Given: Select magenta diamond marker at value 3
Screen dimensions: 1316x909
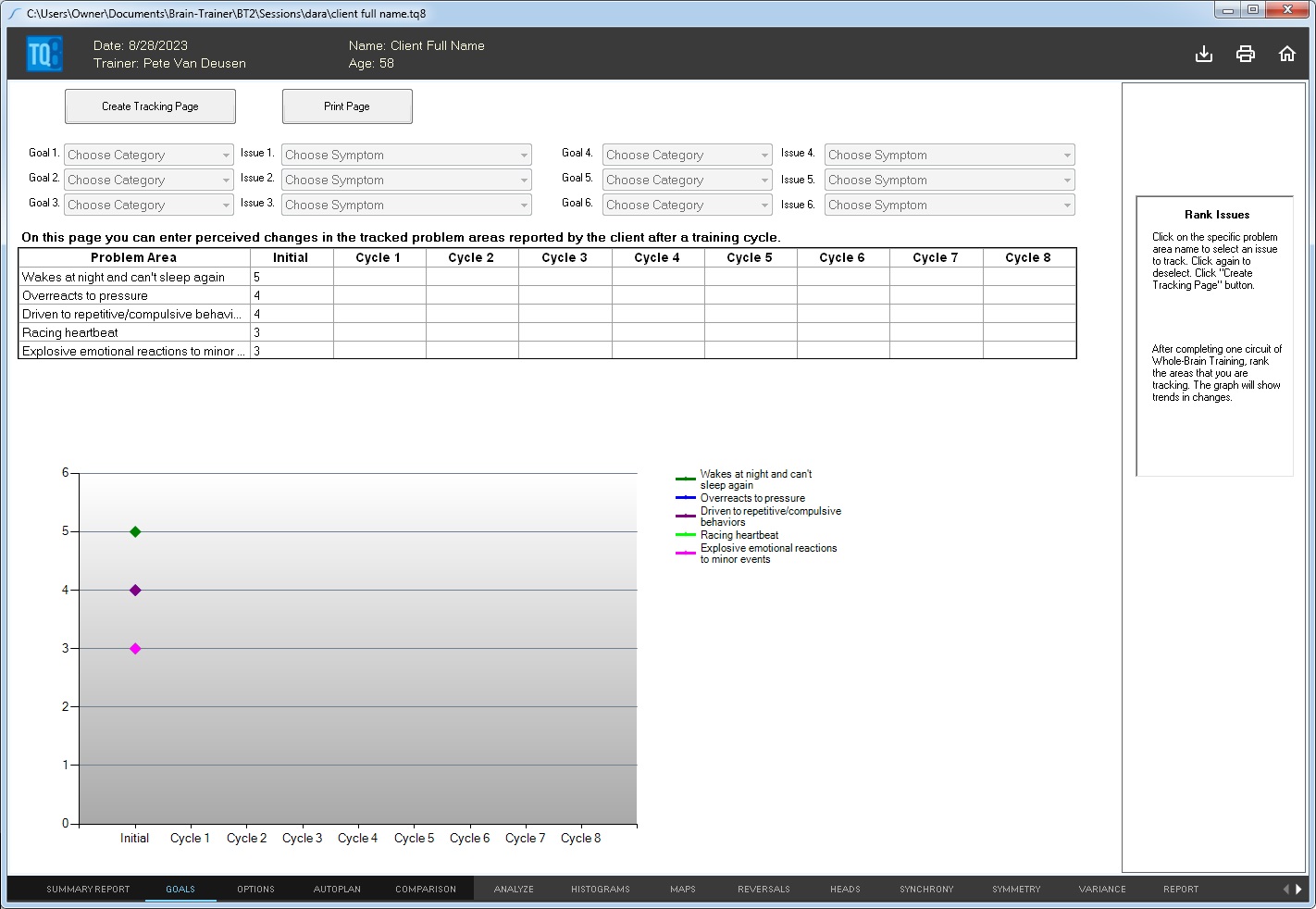Looking at the screenshot, I should tap(135, 648).
